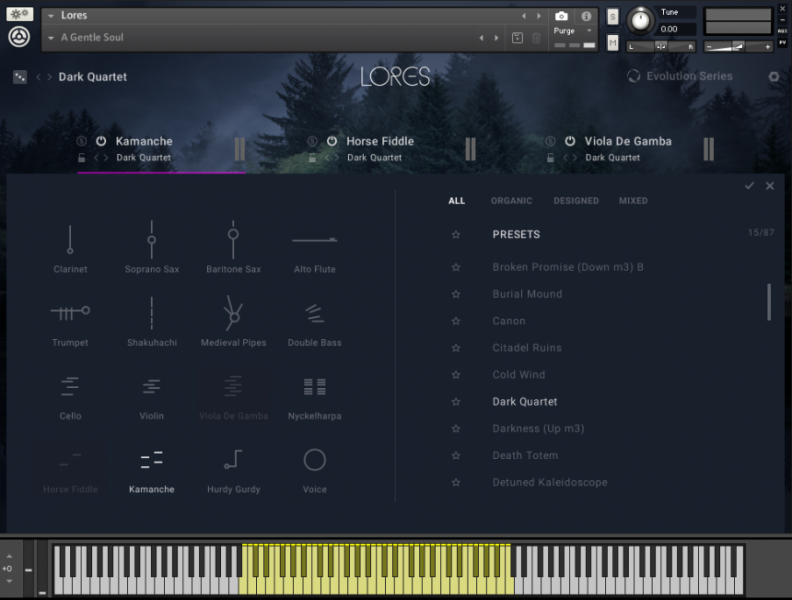Switch to the ORGANIC preset filter tab
The image size is (792, 600).
[x=511, y=201]
